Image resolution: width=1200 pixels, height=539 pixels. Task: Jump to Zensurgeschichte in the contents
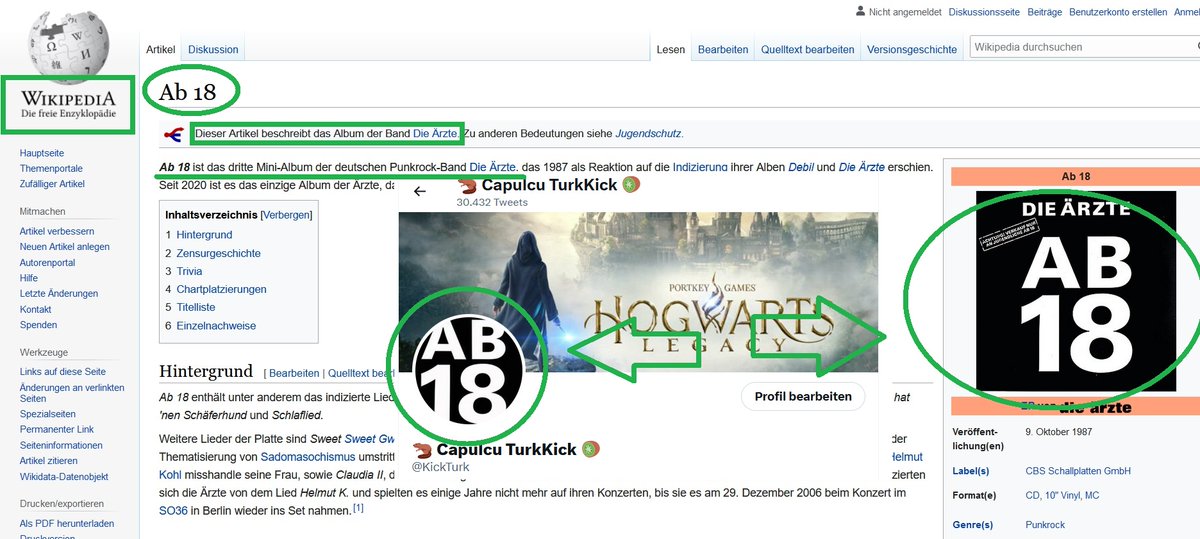click(x=218, y=253)
